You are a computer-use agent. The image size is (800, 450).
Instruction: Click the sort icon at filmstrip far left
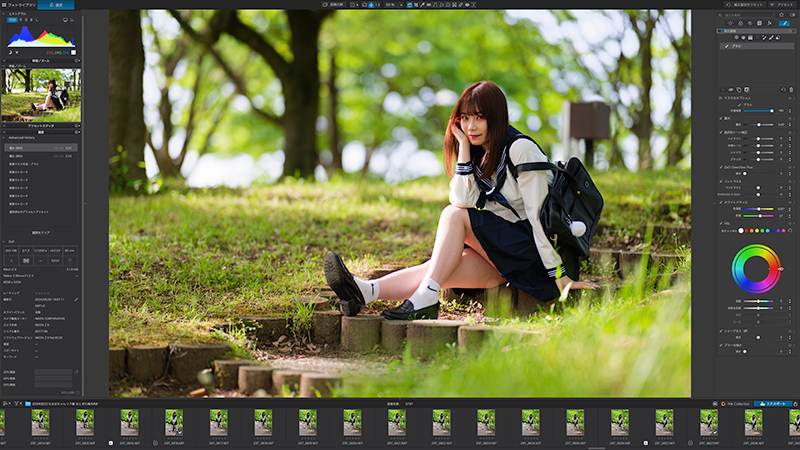[5, 404]
